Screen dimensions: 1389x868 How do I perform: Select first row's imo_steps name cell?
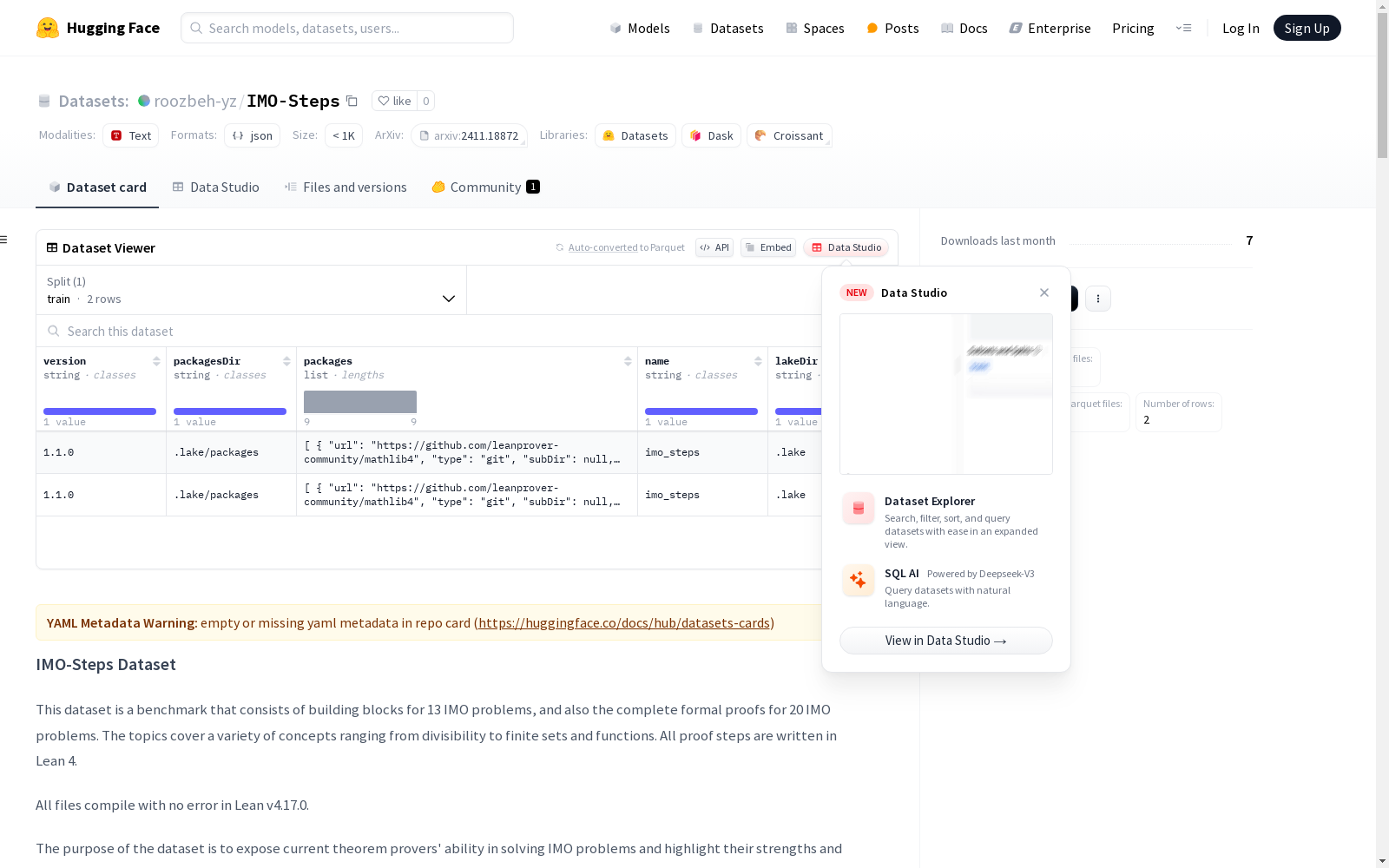click(702, 452)
